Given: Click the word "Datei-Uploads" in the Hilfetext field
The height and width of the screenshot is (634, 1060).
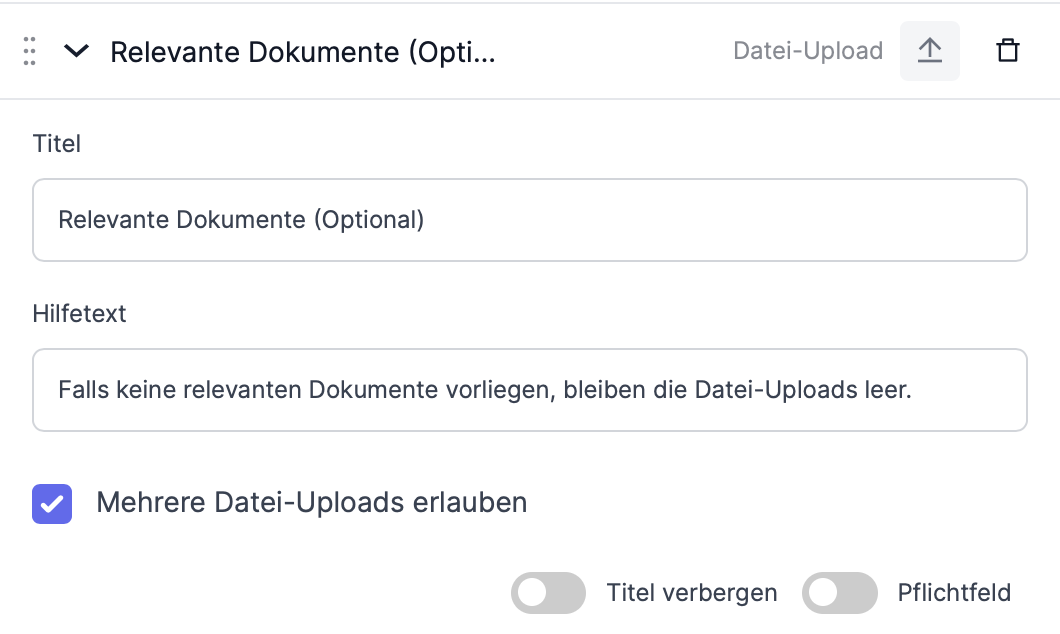Looking at the screenshot, I should pyautogui.click(x=776, y=390).
